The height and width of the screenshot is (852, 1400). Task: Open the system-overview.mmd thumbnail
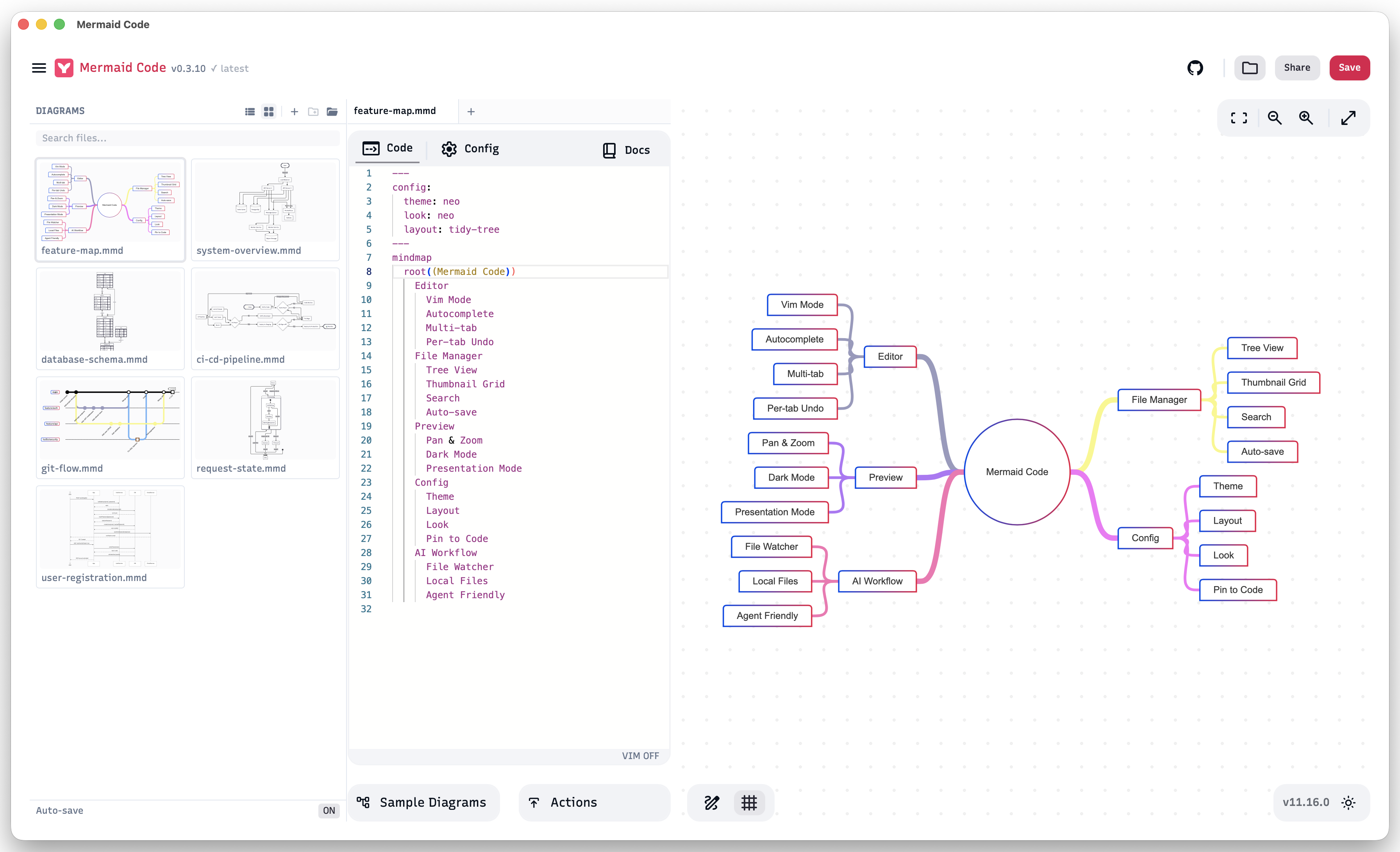click(x=265, y=210)
